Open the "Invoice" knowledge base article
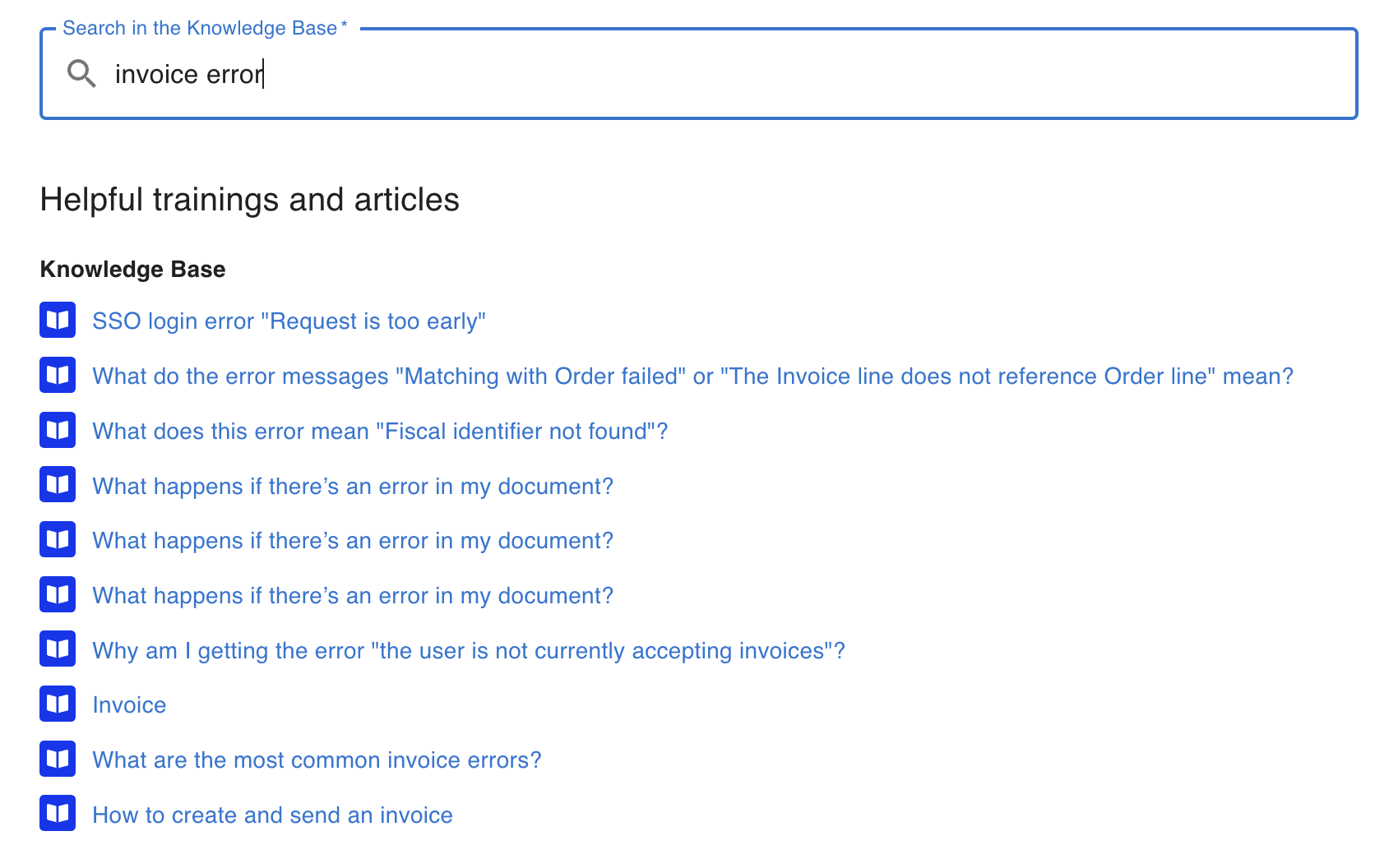Screen dimensions: 1398x868 pyautogui.click(x=129, y=705)
